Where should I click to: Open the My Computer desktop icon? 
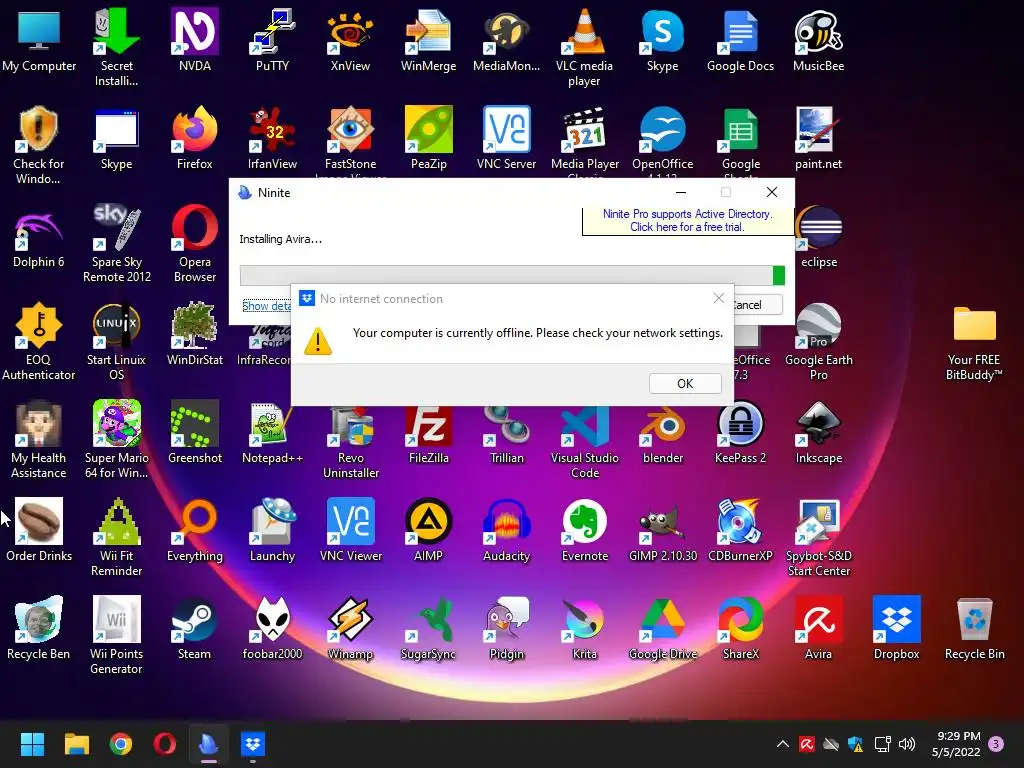coord(39,41)
